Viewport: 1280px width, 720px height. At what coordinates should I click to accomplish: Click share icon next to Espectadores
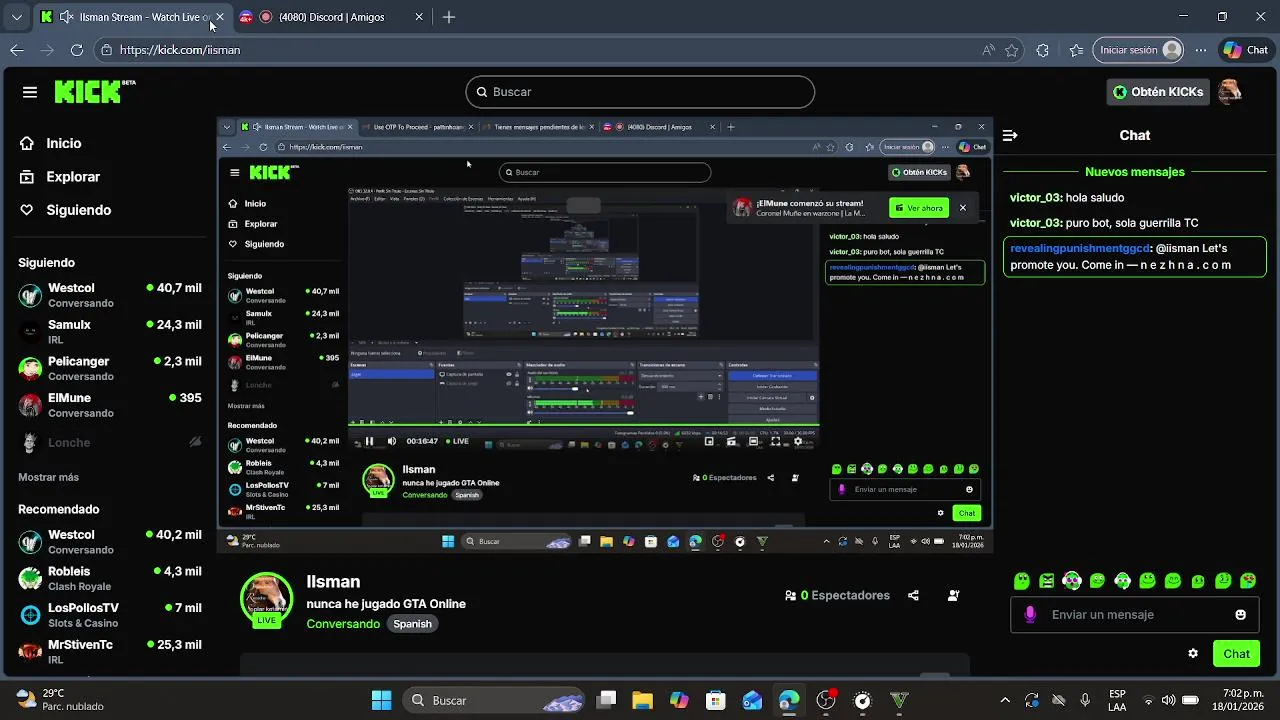(x=913, y=595)
